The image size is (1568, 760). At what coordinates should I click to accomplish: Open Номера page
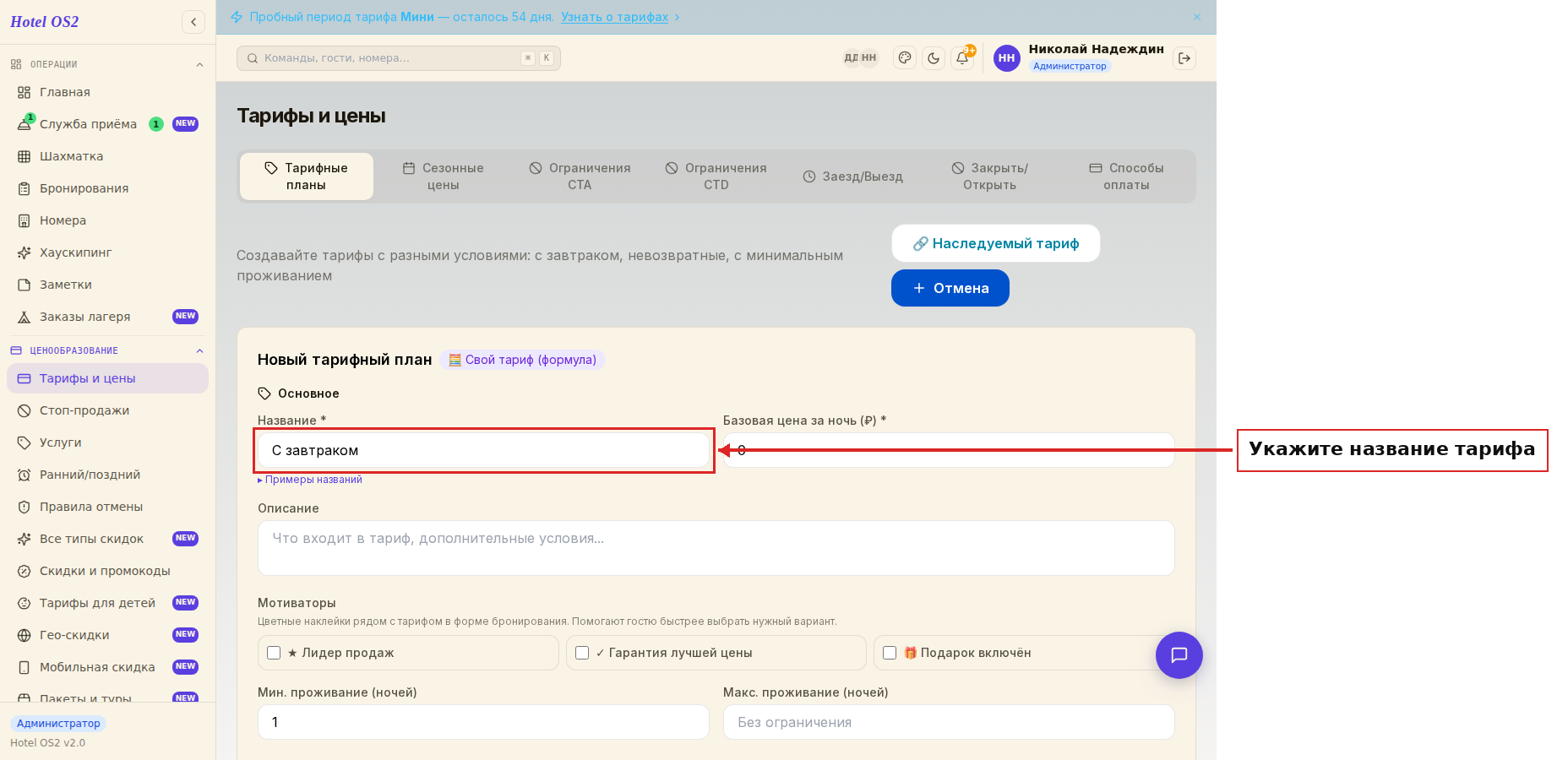pyautogui.click(x=107, y=220)
